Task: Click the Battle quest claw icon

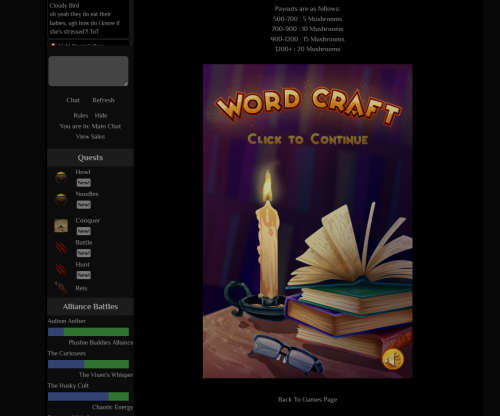Action: click(x=61, y=248)
